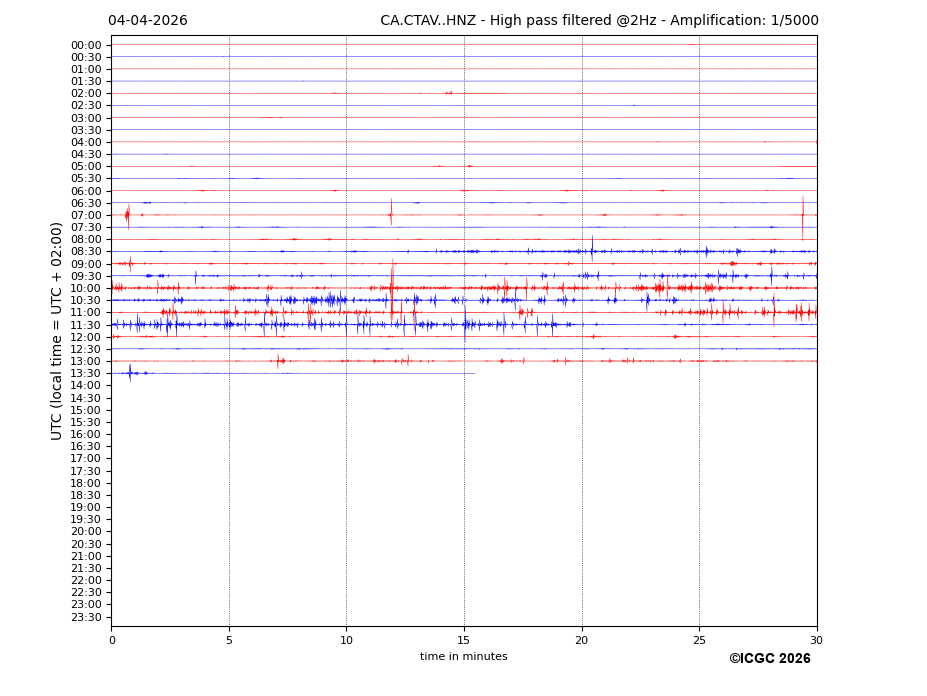This screenshot has width=927, height=696.
Task: Click the 10:00 time row label
Action: (86, 288)
